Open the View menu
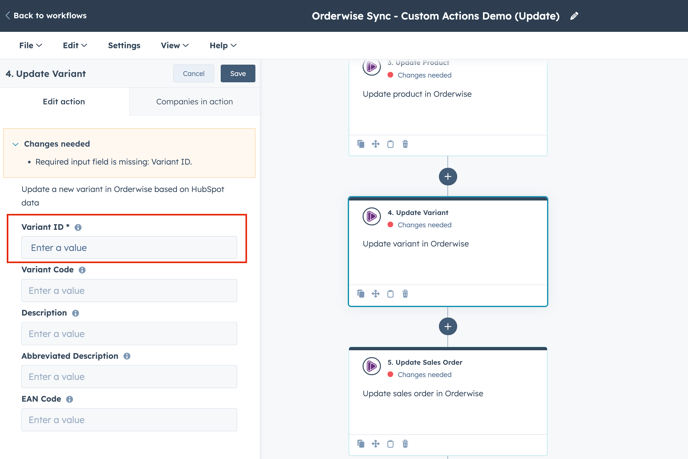Viewport: 688px width, 459px height. tap(175, 45)
